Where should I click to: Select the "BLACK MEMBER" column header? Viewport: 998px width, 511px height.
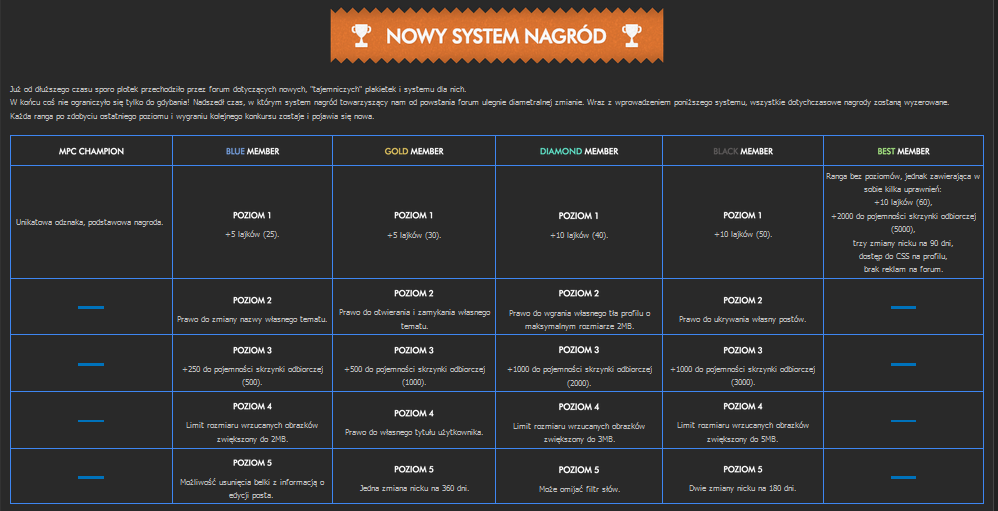(743, 151)
